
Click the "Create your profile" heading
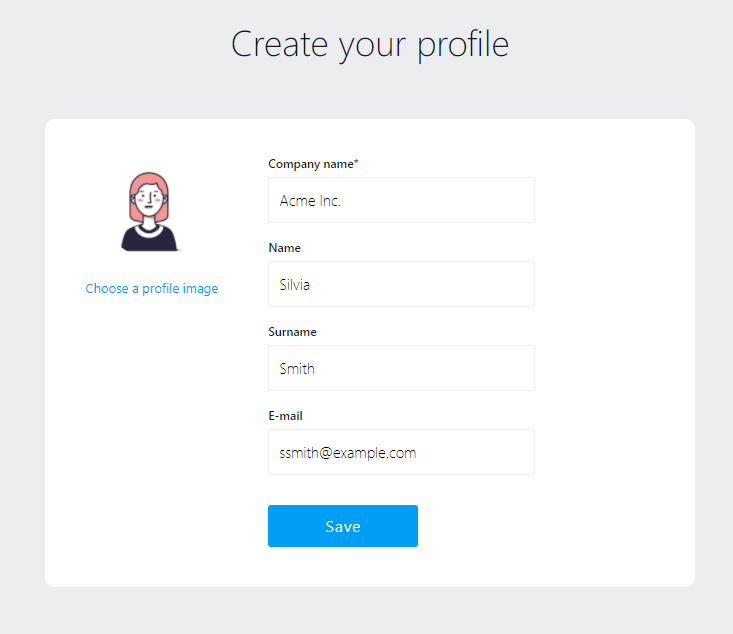(370, 45)
